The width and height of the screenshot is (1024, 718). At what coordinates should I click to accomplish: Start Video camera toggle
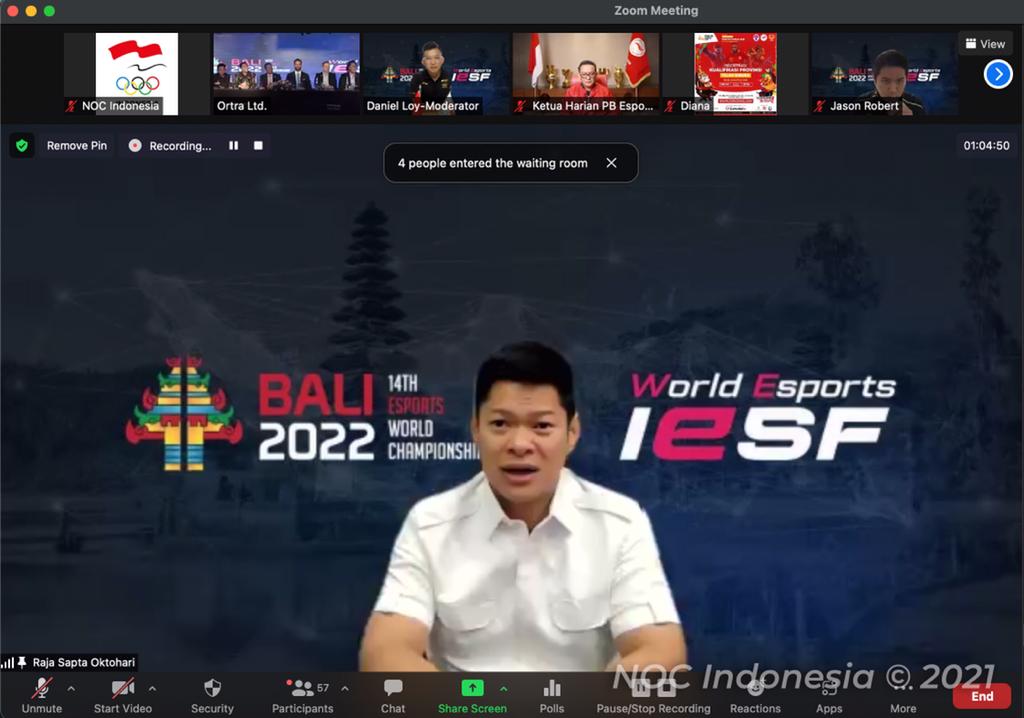coord(122,695)
